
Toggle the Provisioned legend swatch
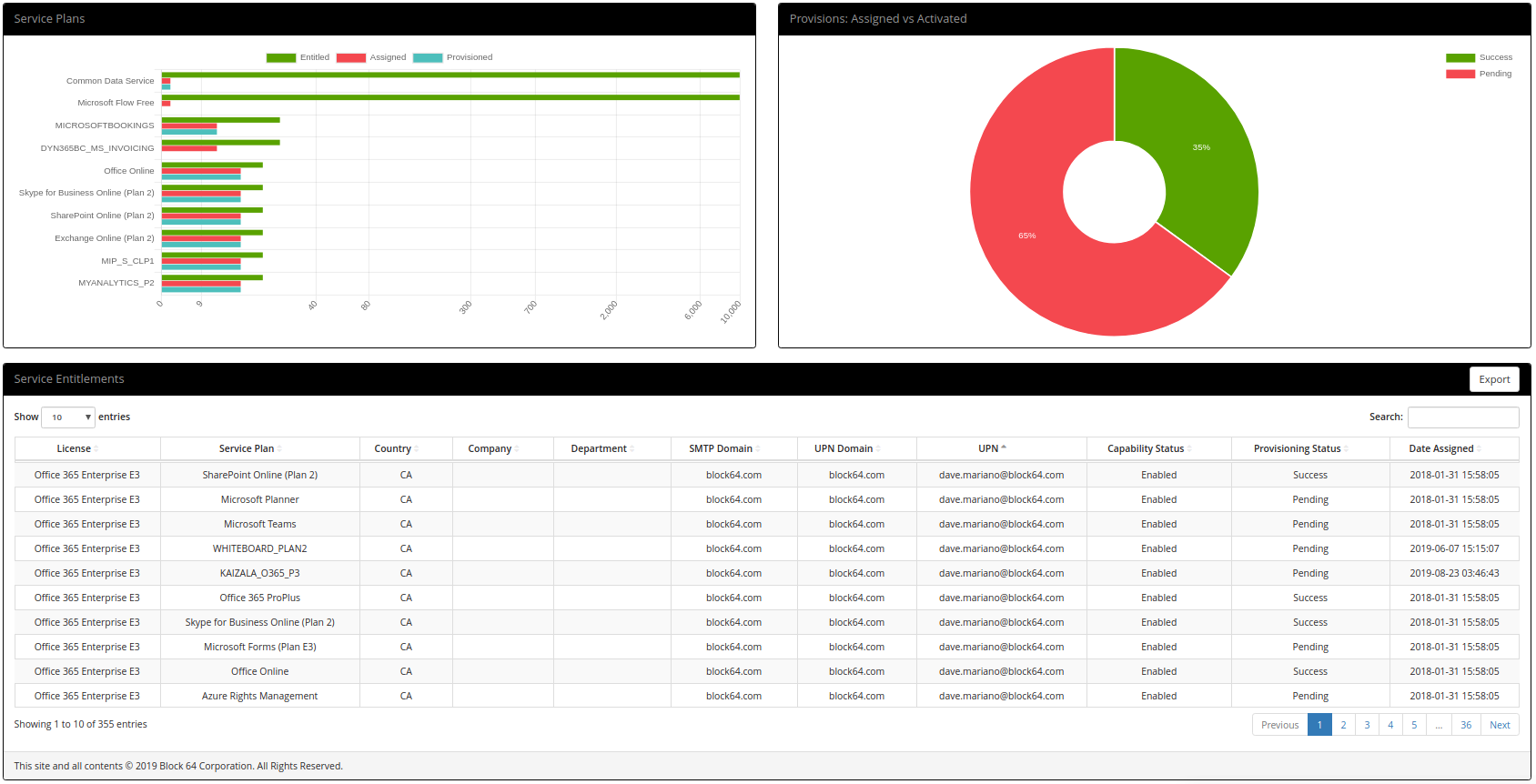[428, 58]
